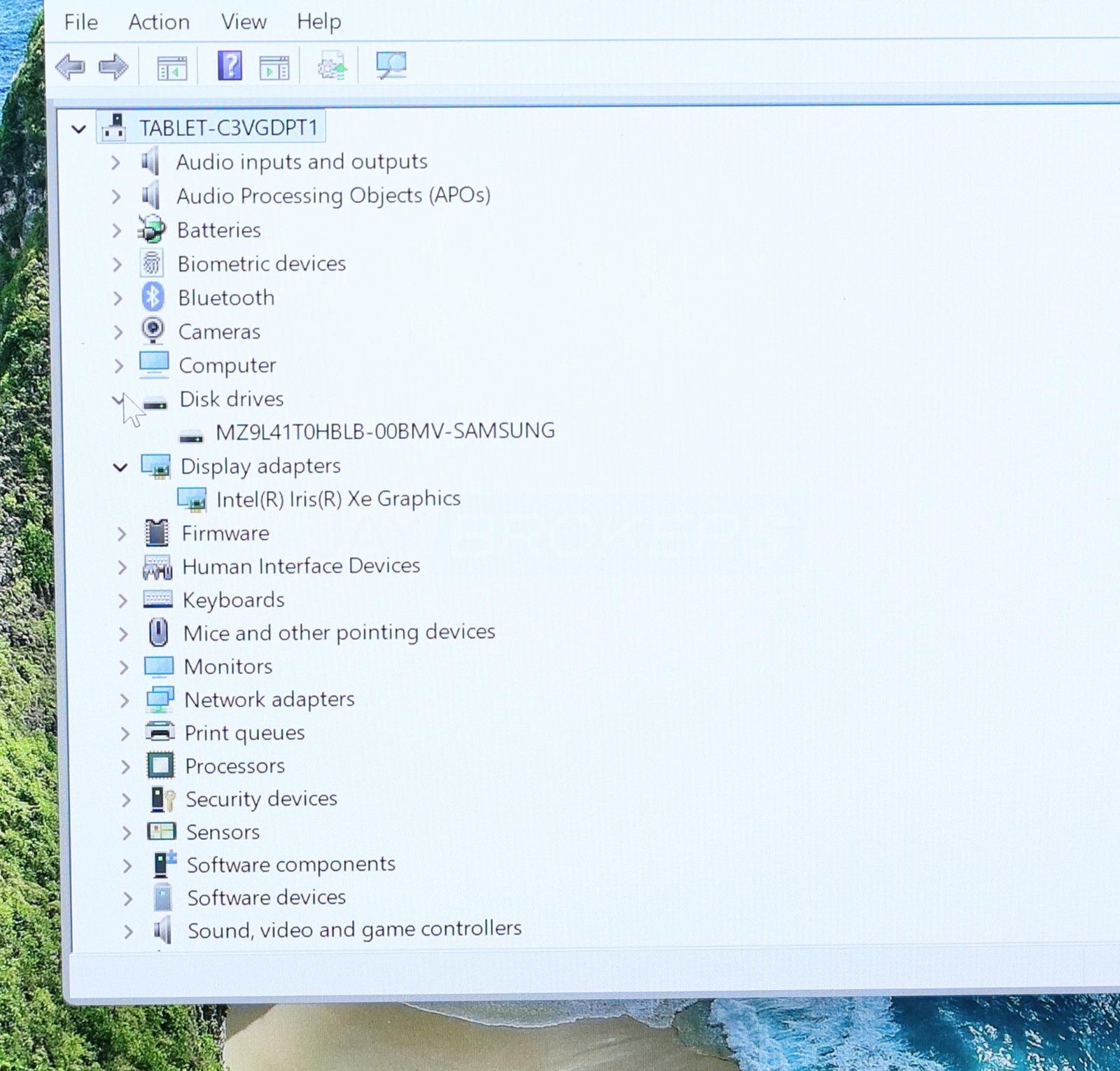
Task: Expand the Sensors category chevron
Action: [x=127, y=832]
